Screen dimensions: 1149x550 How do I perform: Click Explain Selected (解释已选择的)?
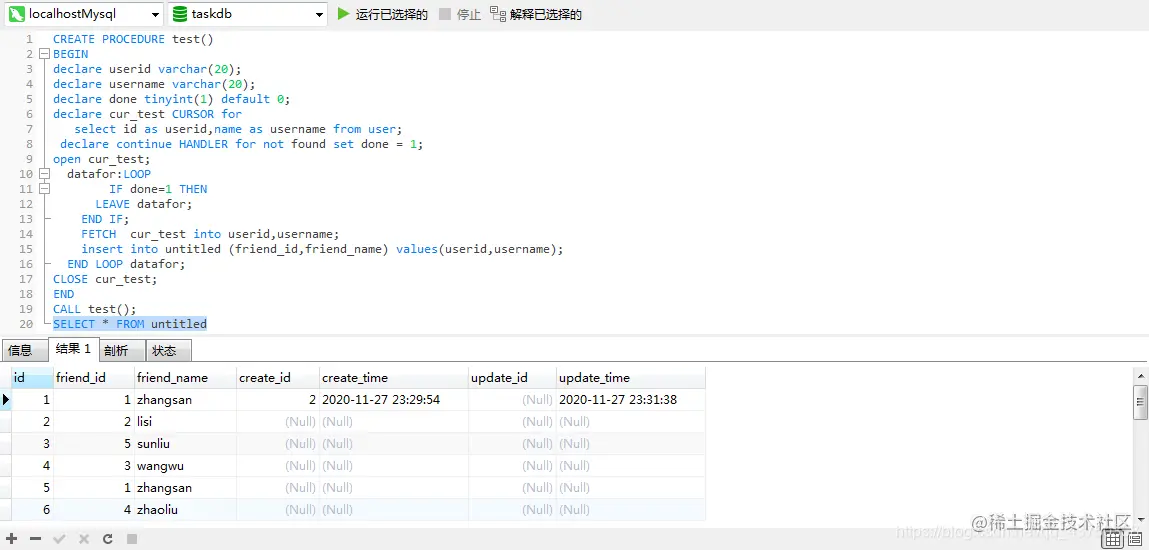point(536,14)
